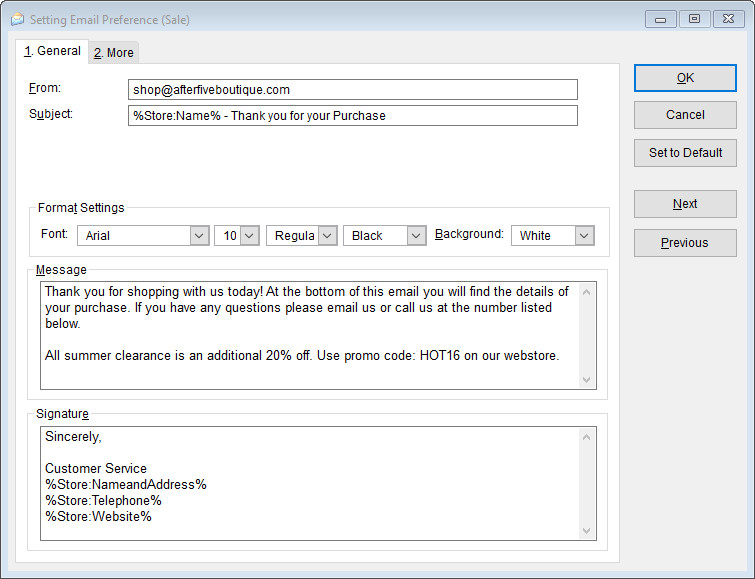This screenshot has height=579, width=755.
Task: Click the '%Store:Telephone%' line in Signature
Action: coord(103,500)
